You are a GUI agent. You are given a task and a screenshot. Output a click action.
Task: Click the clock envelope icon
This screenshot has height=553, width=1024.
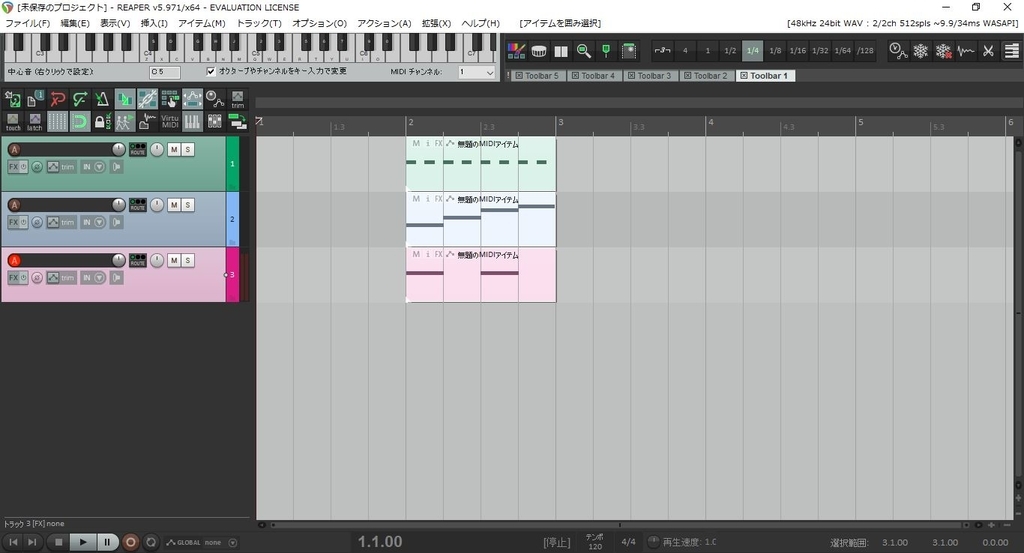click(x=898, y=50)
